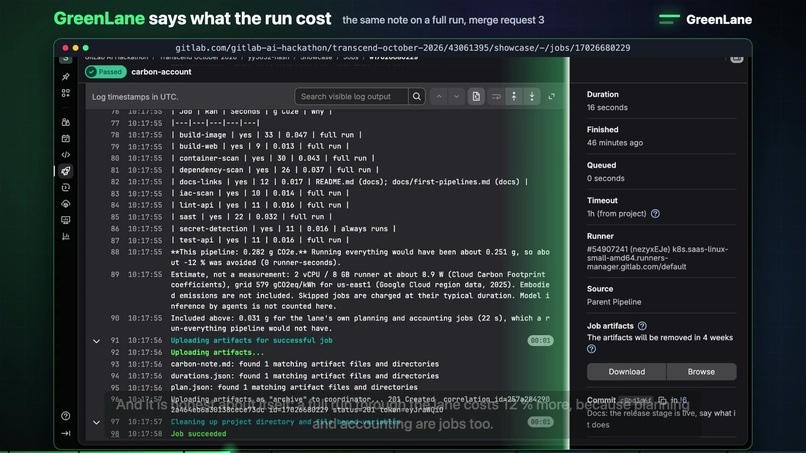Image resolution: width=806 pixels, height=453 pixels.
Task: Collapse the sidebar with the arrow icon
Action: 66,433
